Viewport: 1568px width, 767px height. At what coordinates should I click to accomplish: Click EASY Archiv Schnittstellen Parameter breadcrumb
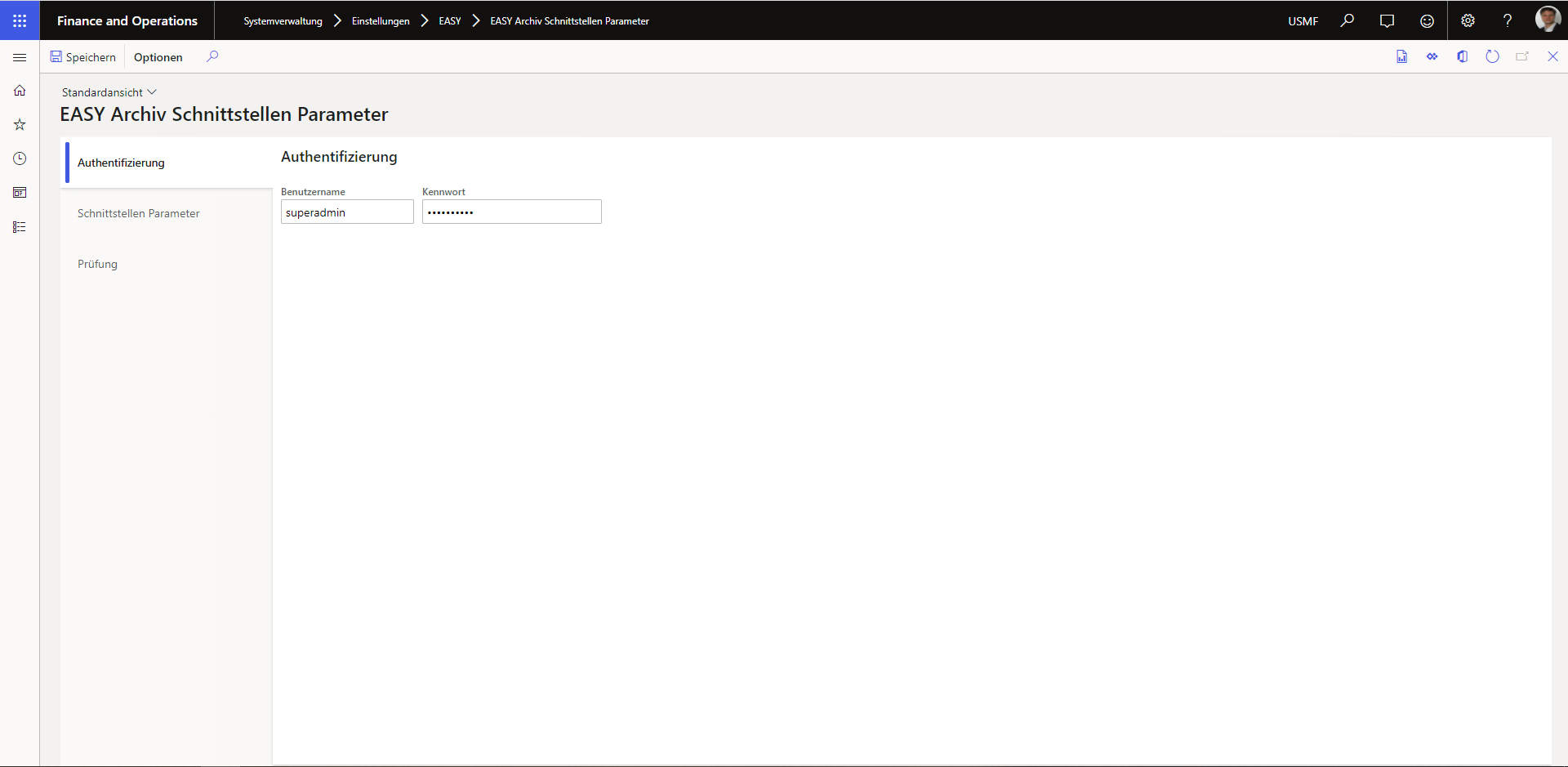(570, 21)
